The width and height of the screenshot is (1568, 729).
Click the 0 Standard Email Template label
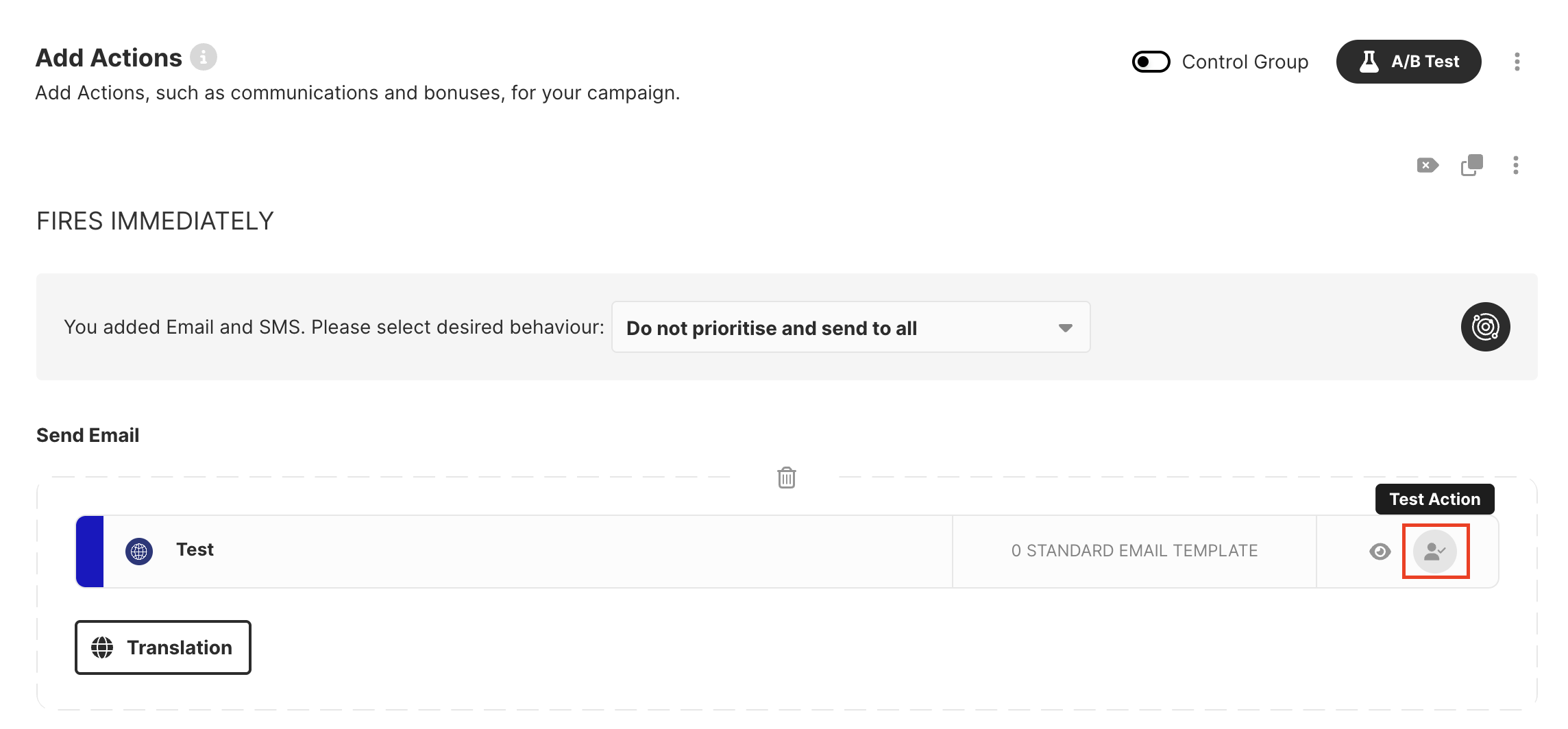click(x=1134, y=551)
